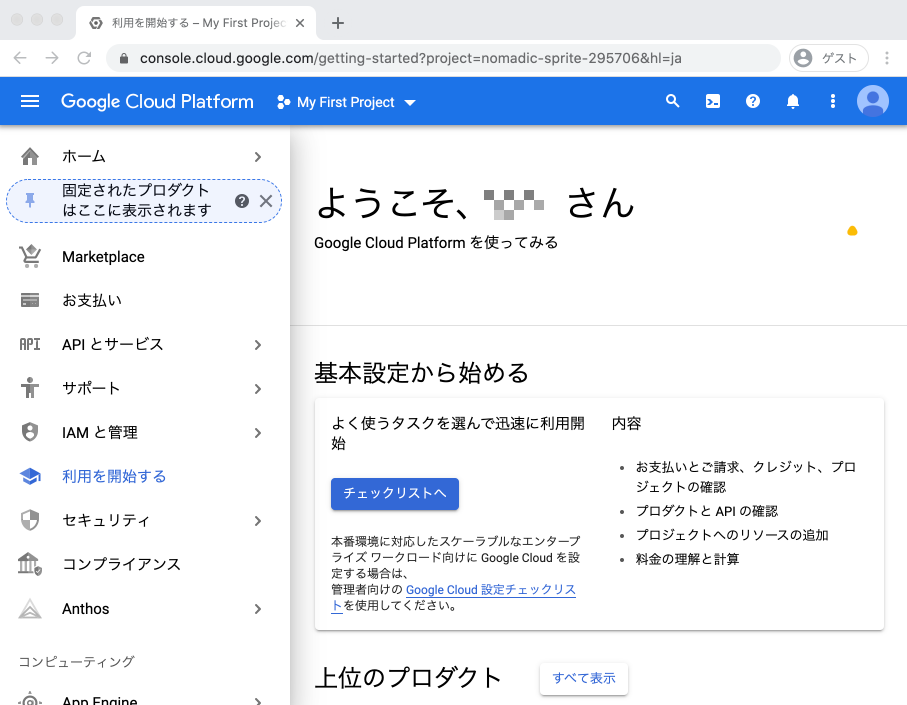Open a new browser tab
Image resolution: width=907 pixels, height=705 pixels.
[x=338, y=23]
